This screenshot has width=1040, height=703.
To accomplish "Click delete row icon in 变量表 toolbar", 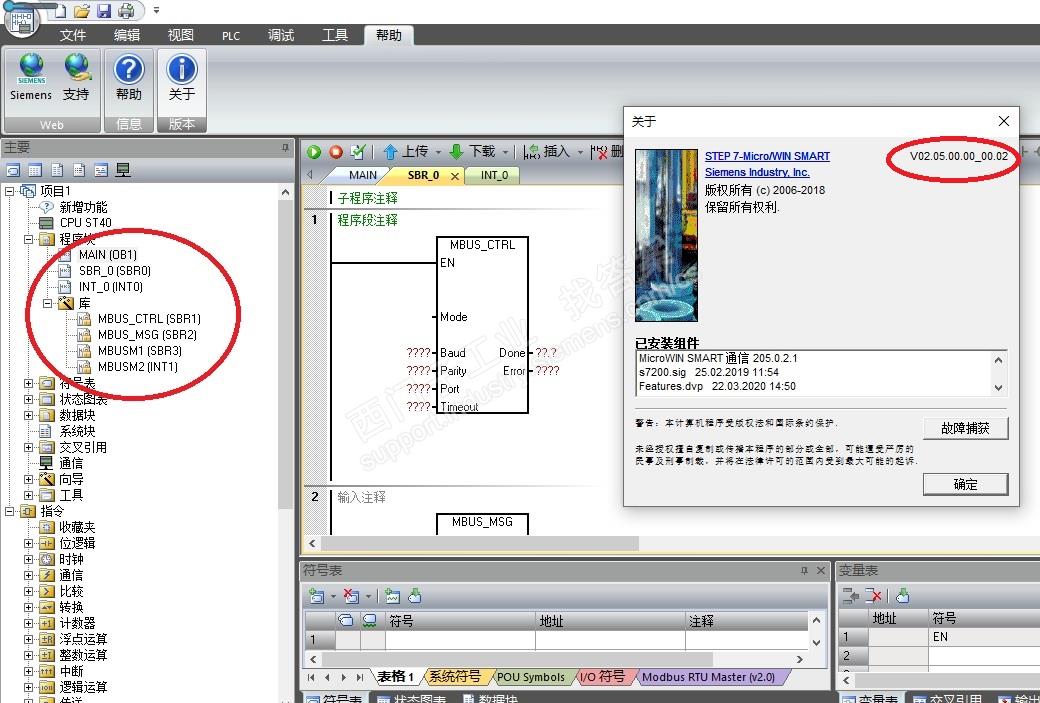I will point(874,596).
